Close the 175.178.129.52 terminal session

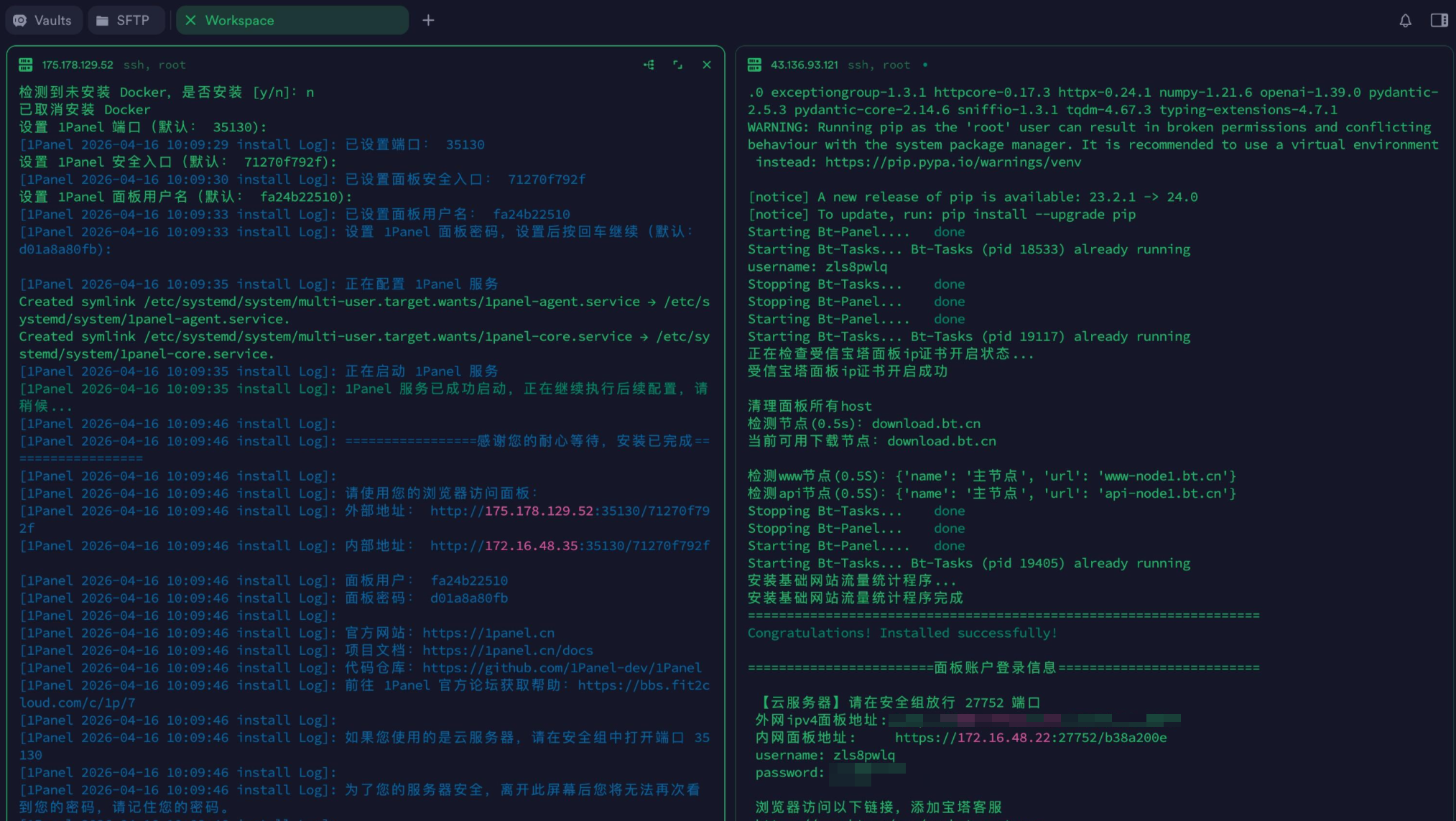(706, 64)
